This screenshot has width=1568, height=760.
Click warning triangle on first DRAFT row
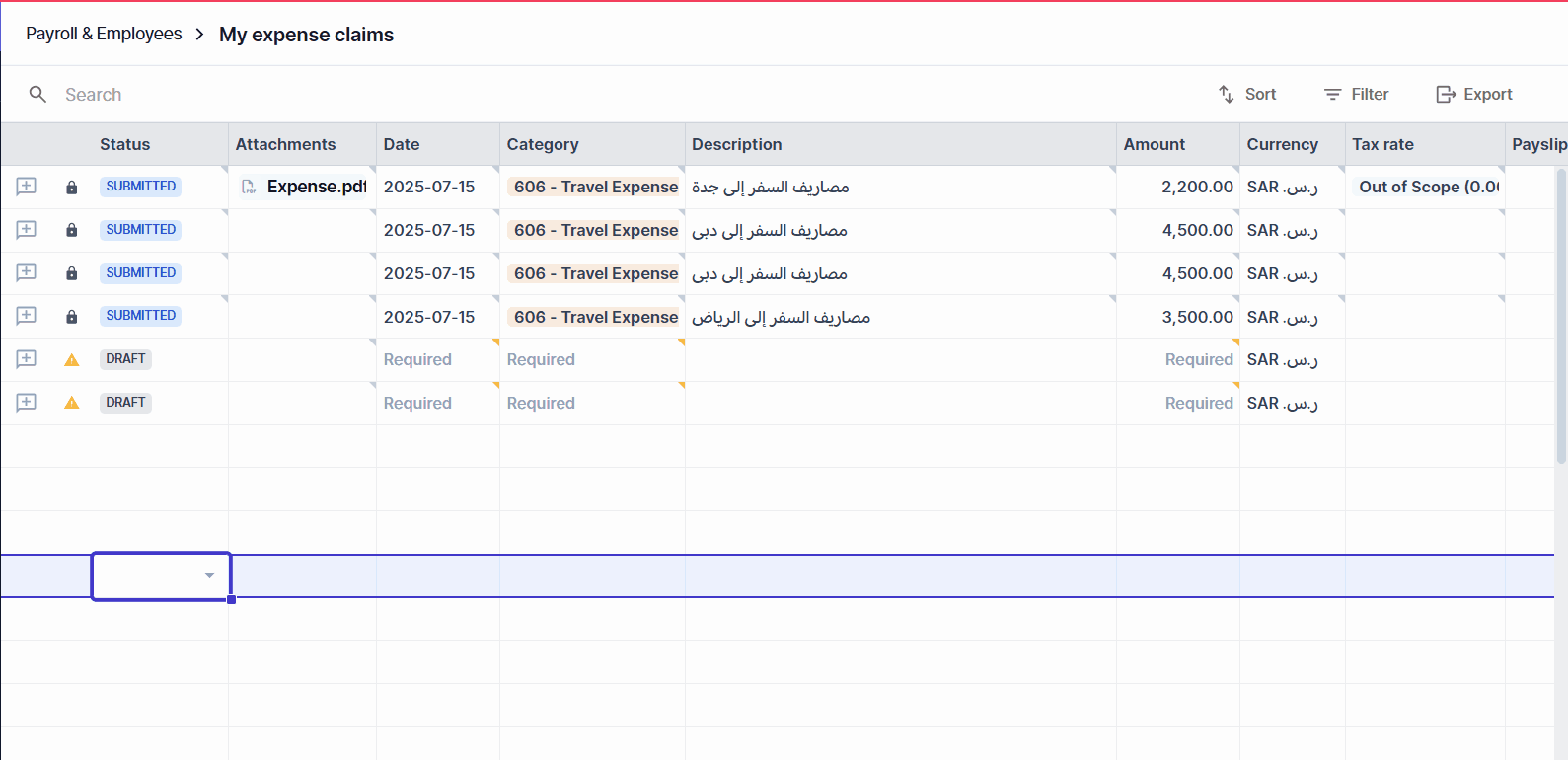pos(71,360)
